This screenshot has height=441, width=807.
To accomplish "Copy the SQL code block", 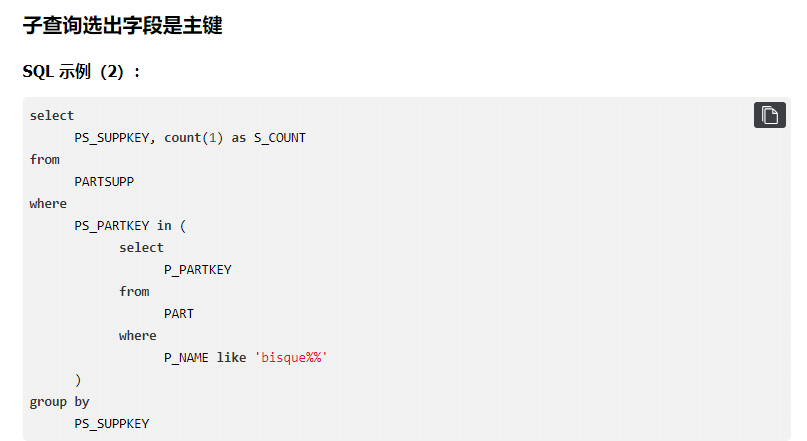I will coord(769,115).
